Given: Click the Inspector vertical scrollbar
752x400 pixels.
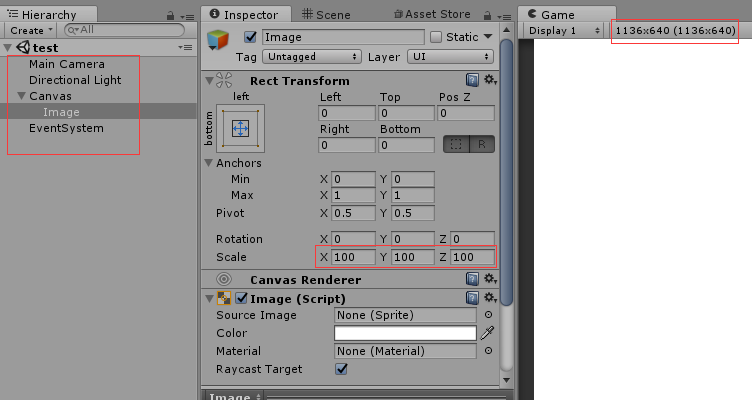Looking at the screenshot, I should [506, 173].
